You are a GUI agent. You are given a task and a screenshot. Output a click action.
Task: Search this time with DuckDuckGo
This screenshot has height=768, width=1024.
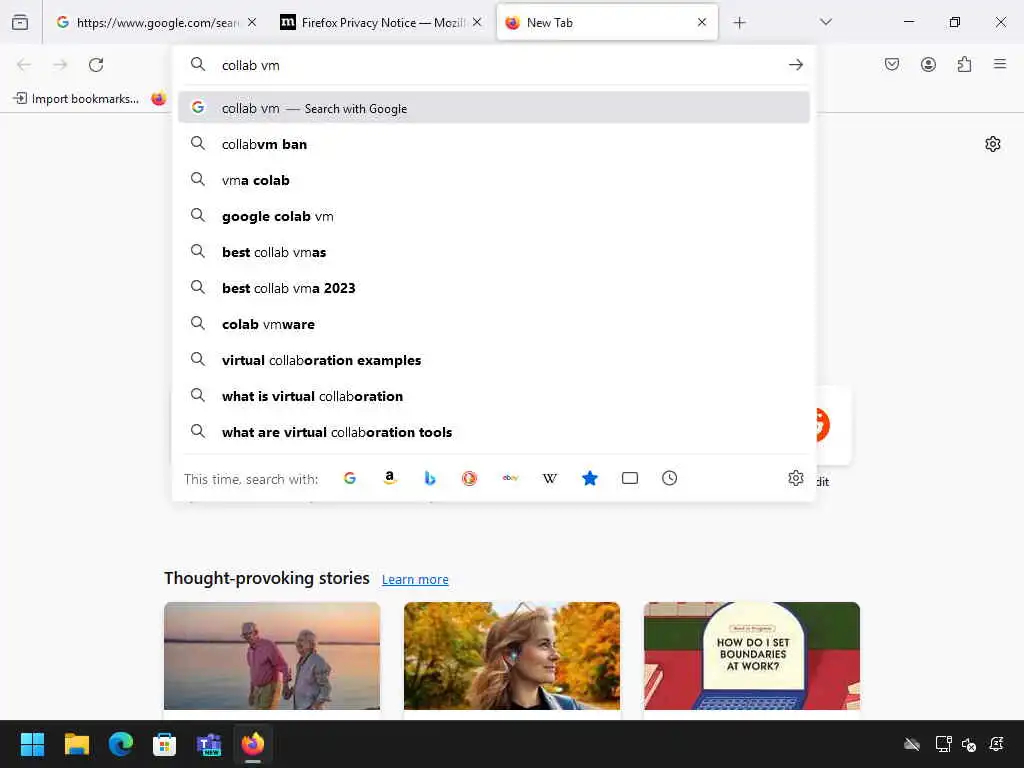point(470,478)
